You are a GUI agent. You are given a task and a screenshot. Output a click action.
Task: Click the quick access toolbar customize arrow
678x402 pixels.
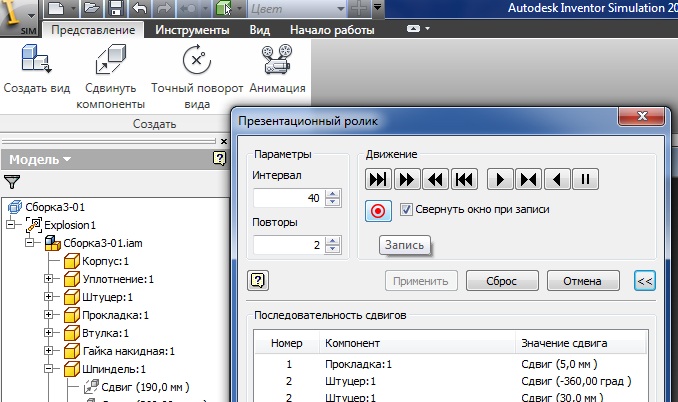pyautogui.click(x=378, y=7)
